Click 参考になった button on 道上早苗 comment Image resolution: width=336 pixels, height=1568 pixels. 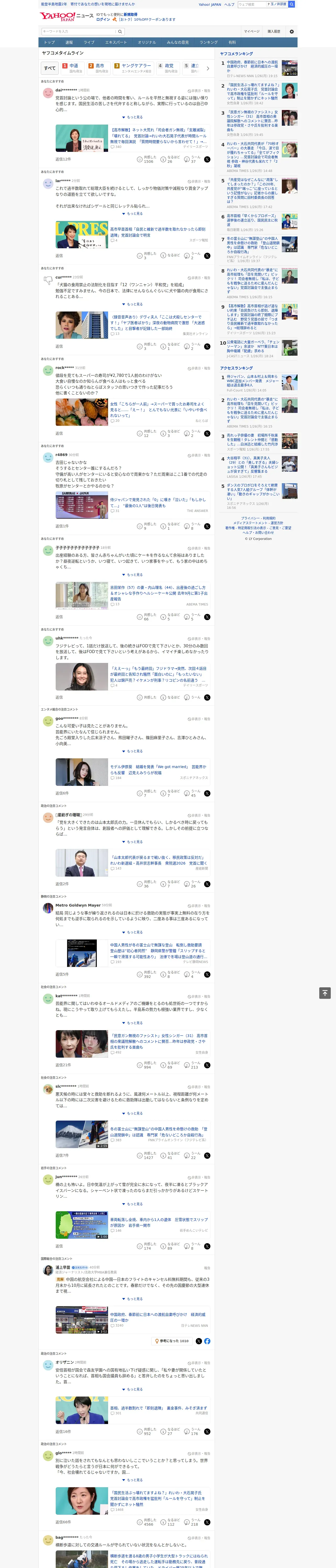coord(172,1341)
